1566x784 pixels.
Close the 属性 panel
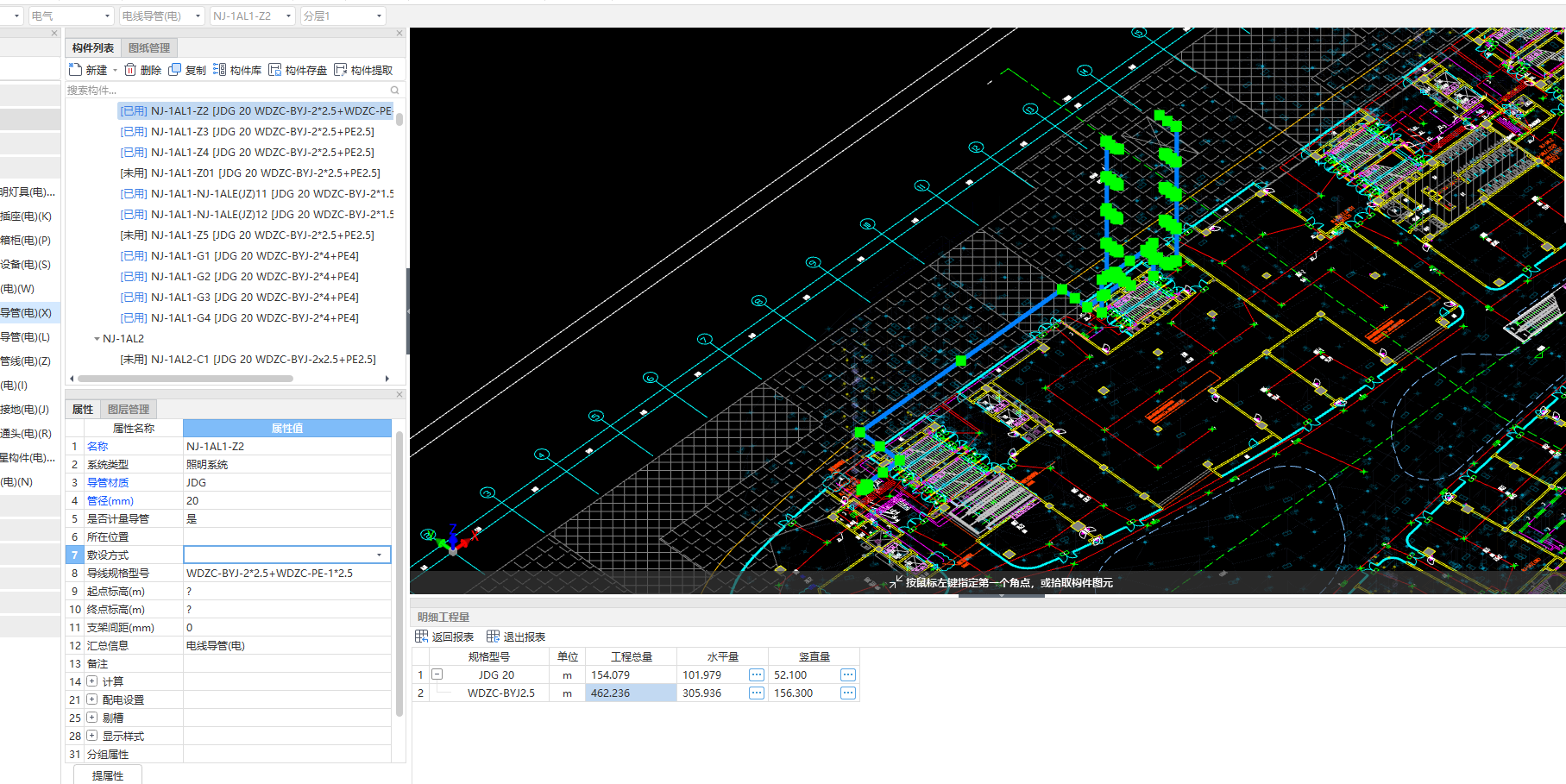pos(399,395)
